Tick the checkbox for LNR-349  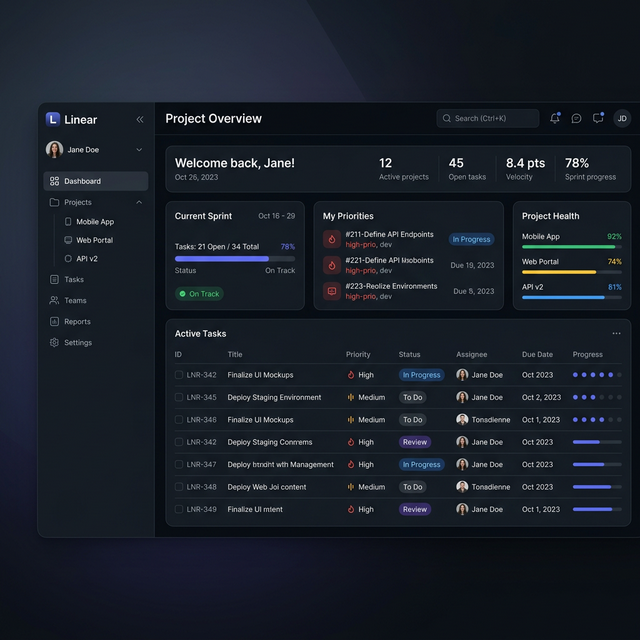coord(179,509)
